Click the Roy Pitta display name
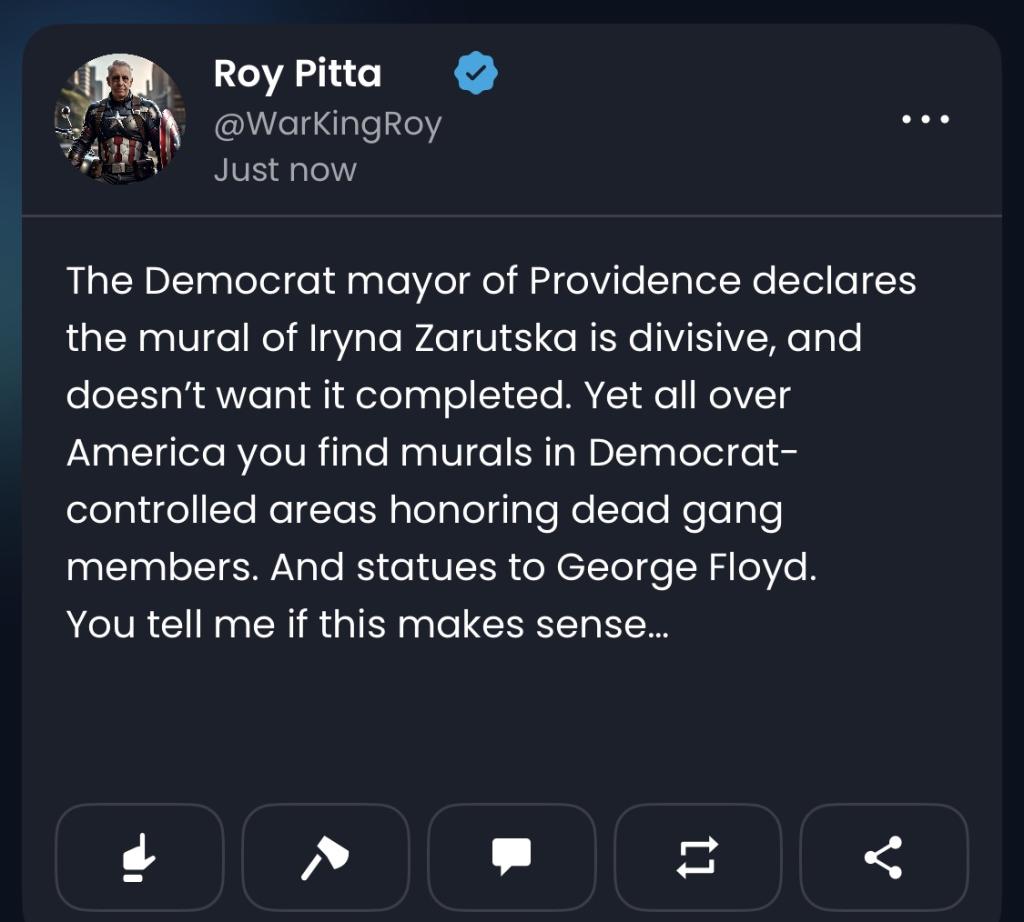 tap(297, 74)
